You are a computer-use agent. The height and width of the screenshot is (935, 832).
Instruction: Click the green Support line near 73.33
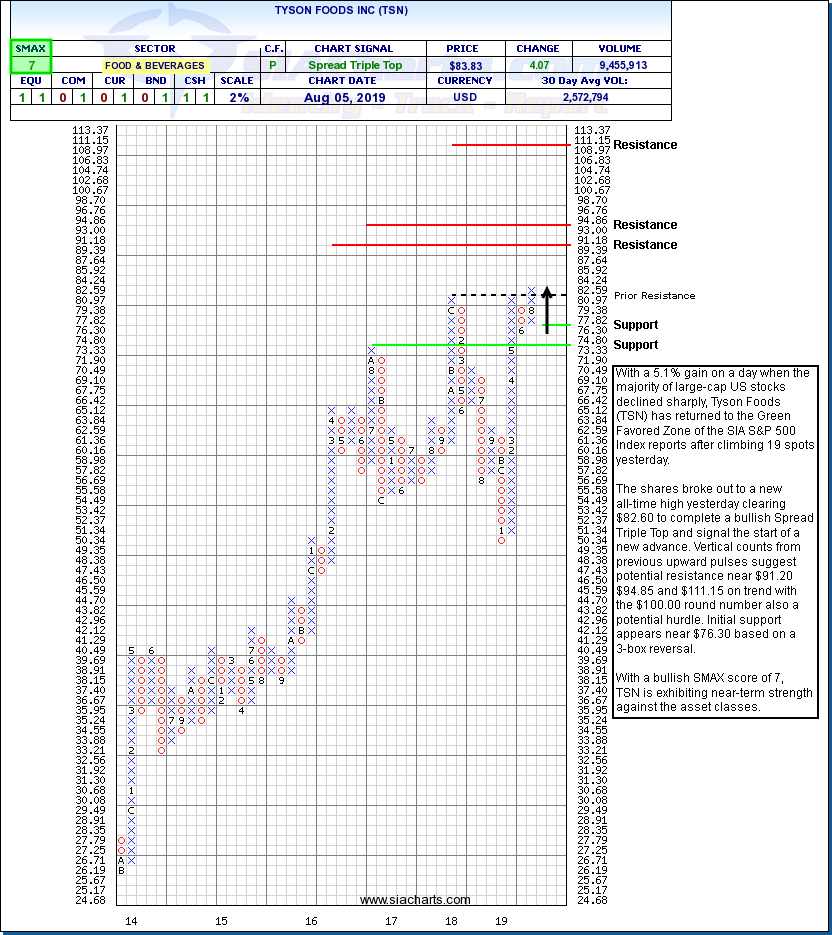pyautogui.click(x=470, y=345)
